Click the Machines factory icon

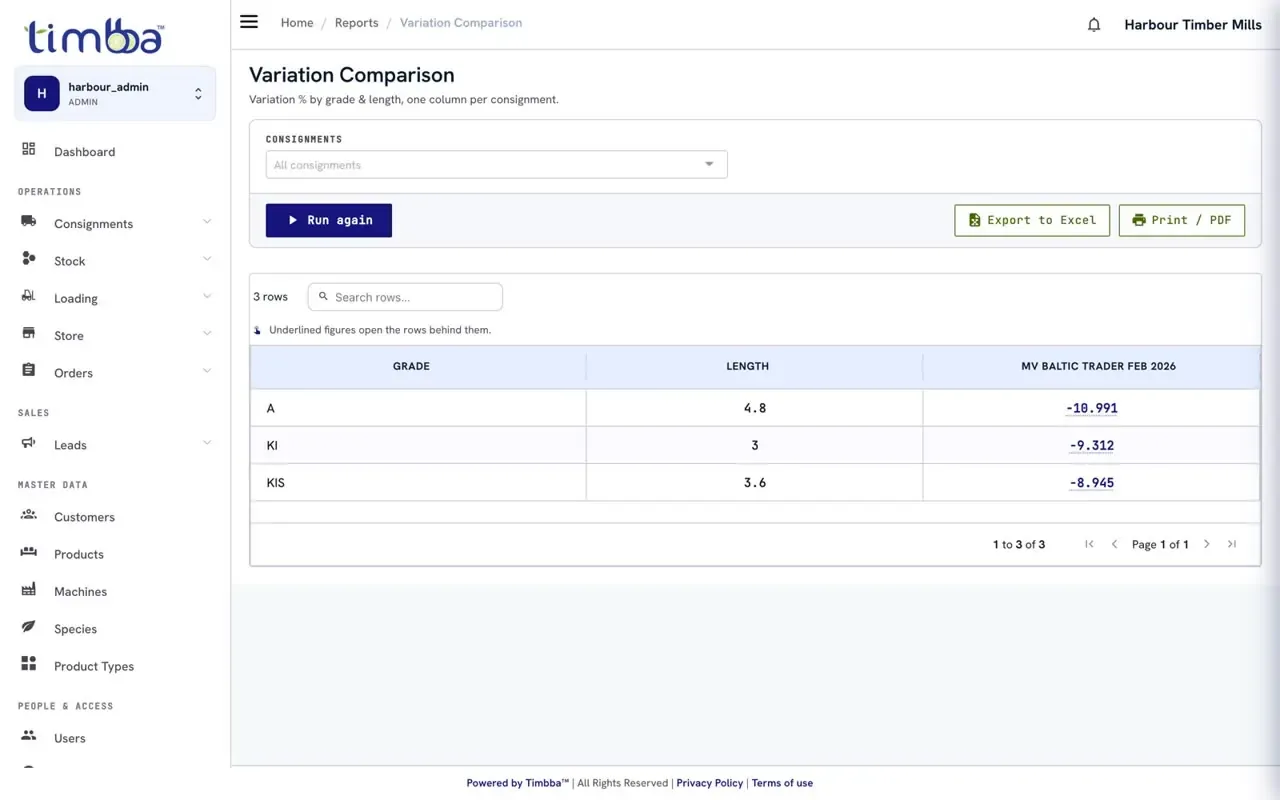click(29, 590)
